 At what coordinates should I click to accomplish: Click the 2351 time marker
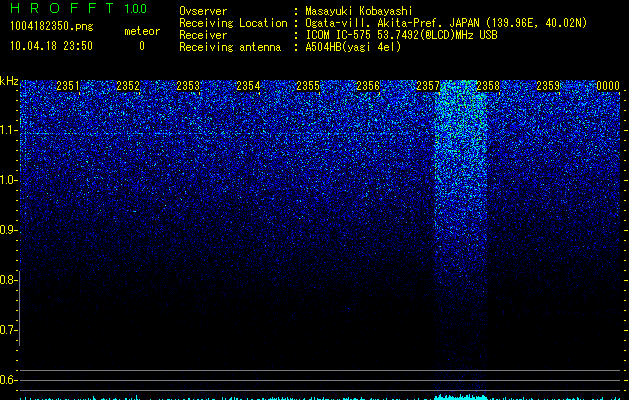(x=68, y=86)
